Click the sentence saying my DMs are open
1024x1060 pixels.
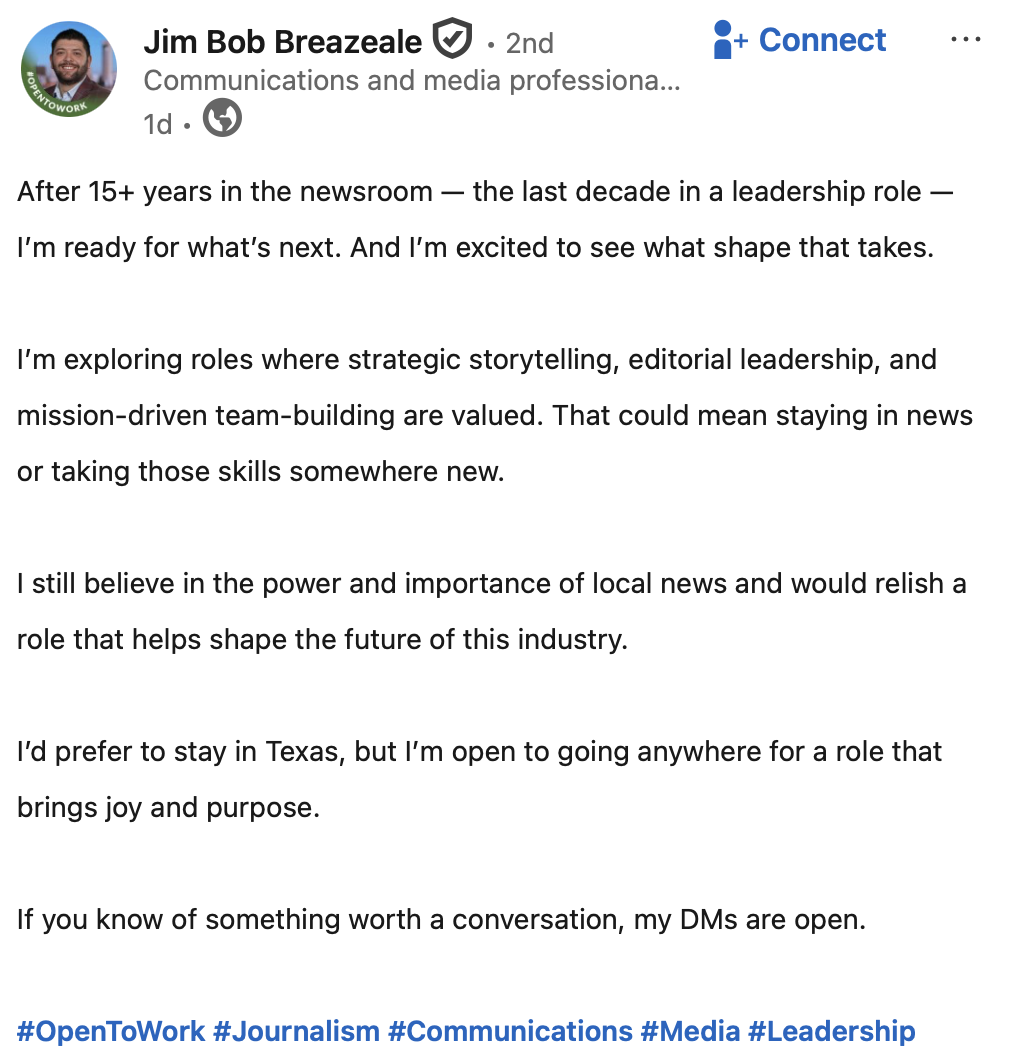click(441, 919)
